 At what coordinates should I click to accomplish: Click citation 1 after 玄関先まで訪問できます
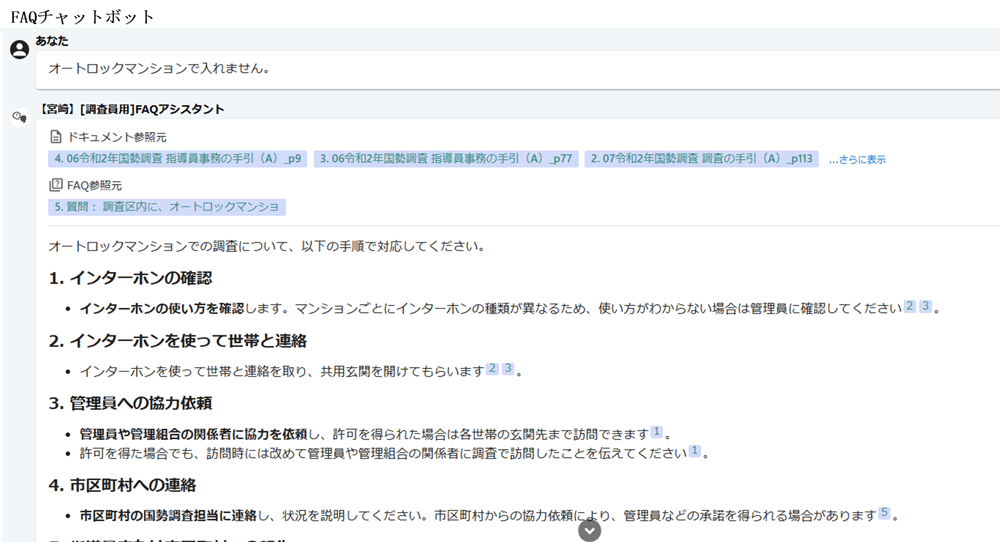[x=657, y=432]
